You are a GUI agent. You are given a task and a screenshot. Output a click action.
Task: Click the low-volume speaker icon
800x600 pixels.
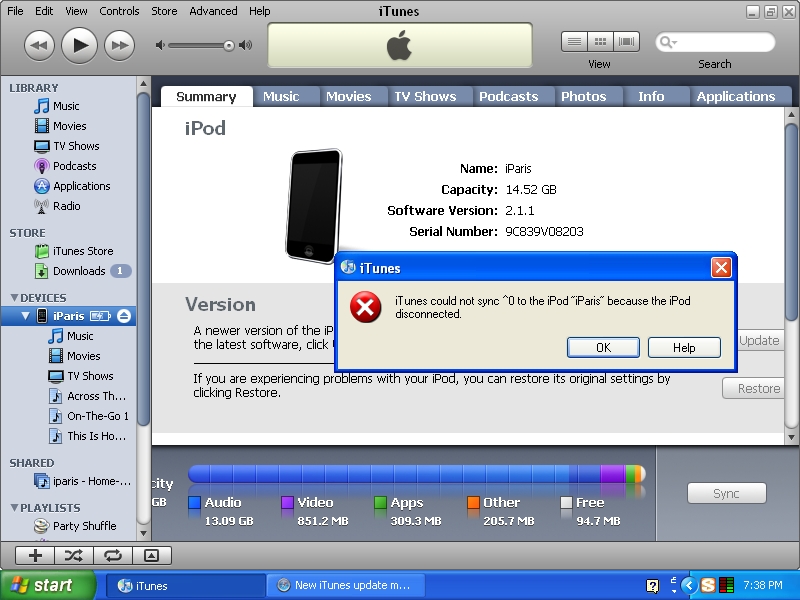tap(160, 45)
